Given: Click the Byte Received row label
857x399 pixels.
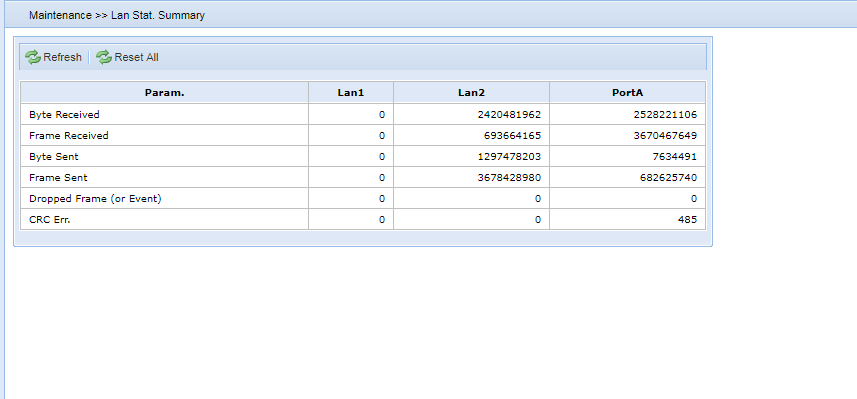Looking at the screenshot, I should tap(64, 115).
